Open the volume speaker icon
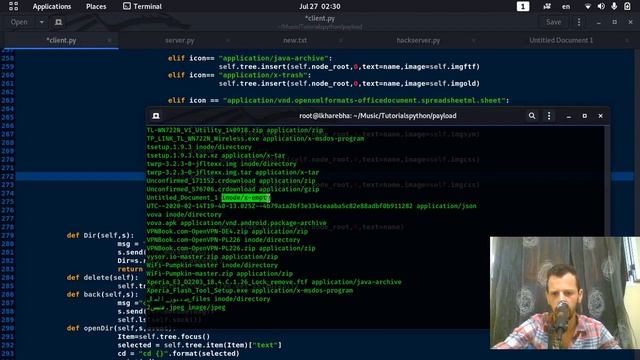This screenshot has height=360, width=640. (601, 6)
